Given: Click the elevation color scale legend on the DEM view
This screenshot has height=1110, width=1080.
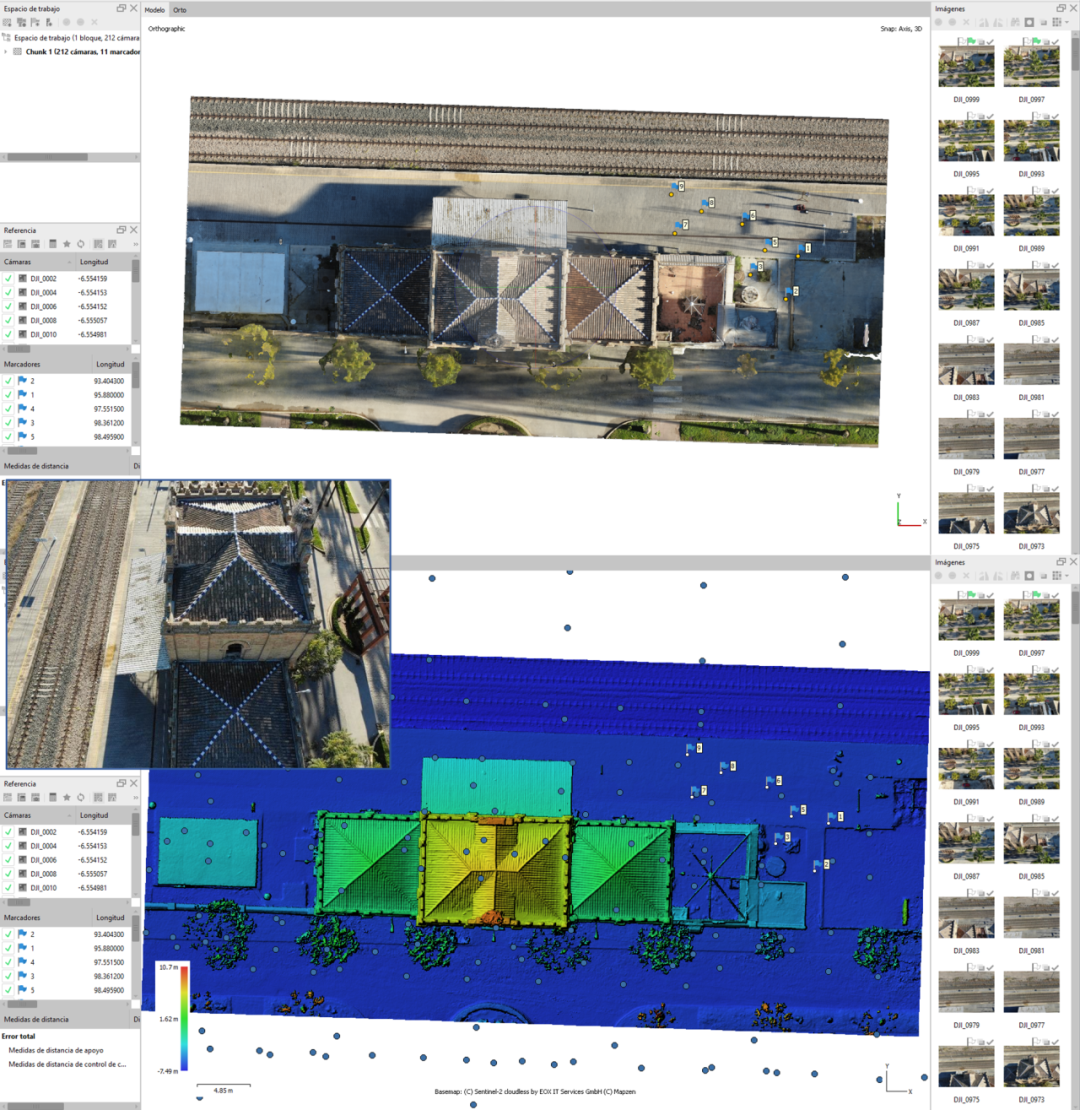Looking at the screenshot, I should coord(173,1018).
